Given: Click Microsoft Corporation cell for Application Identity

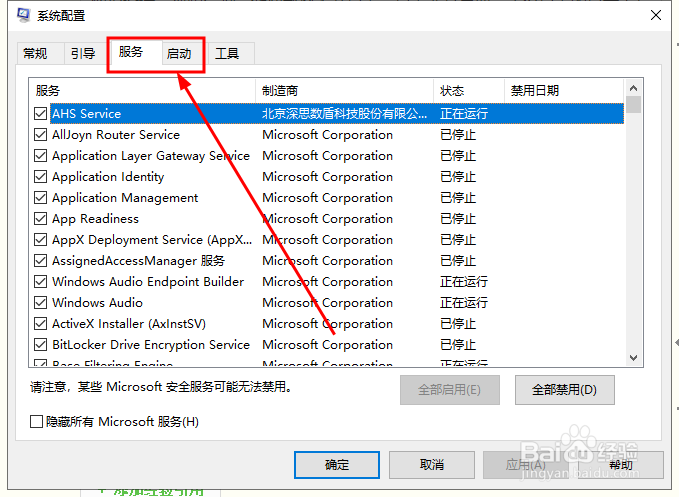Looking at the screenshot, I should 327,177.
